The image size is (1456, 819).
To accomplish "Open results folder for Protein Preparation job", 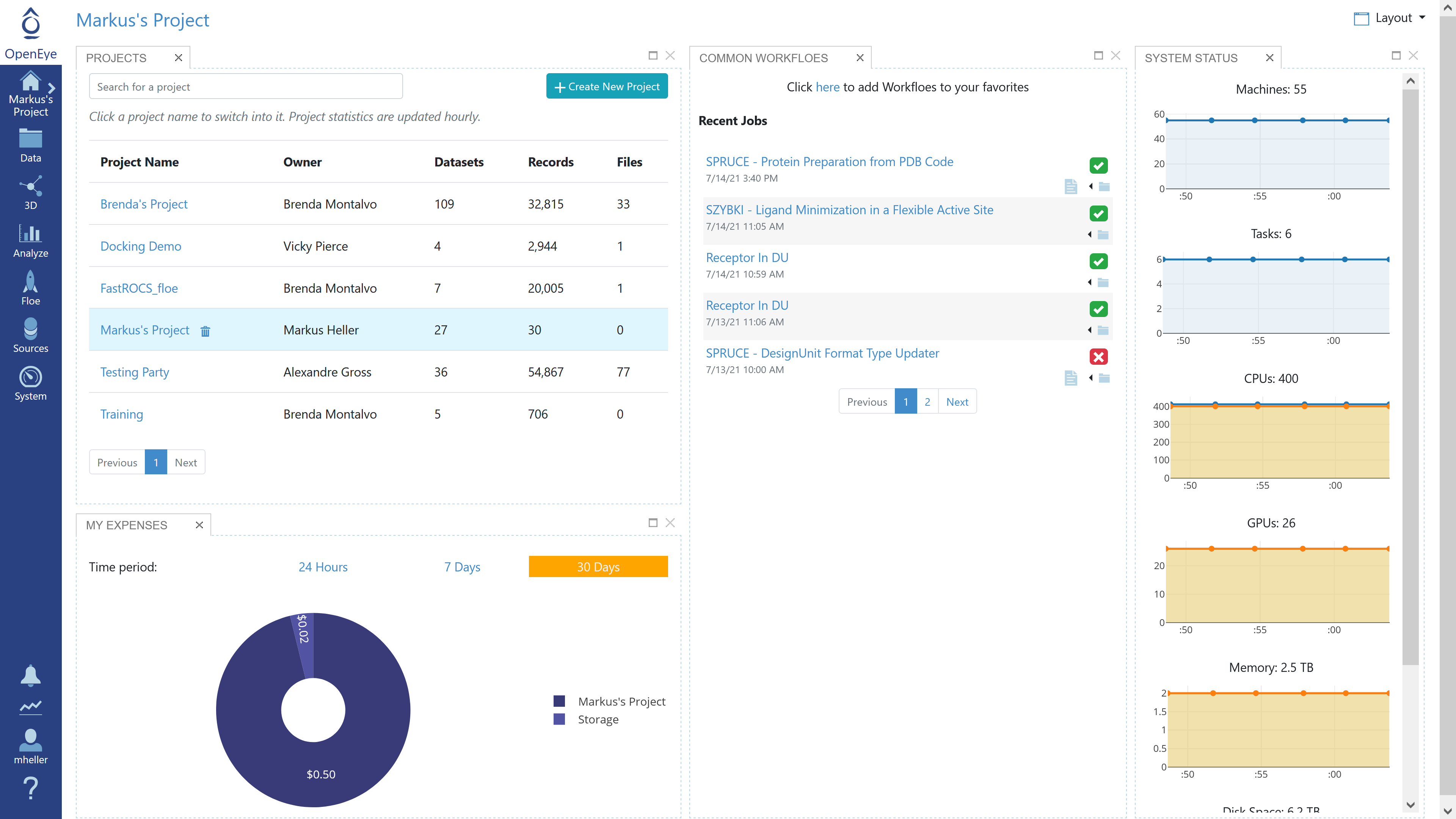I will (1104, 187).
